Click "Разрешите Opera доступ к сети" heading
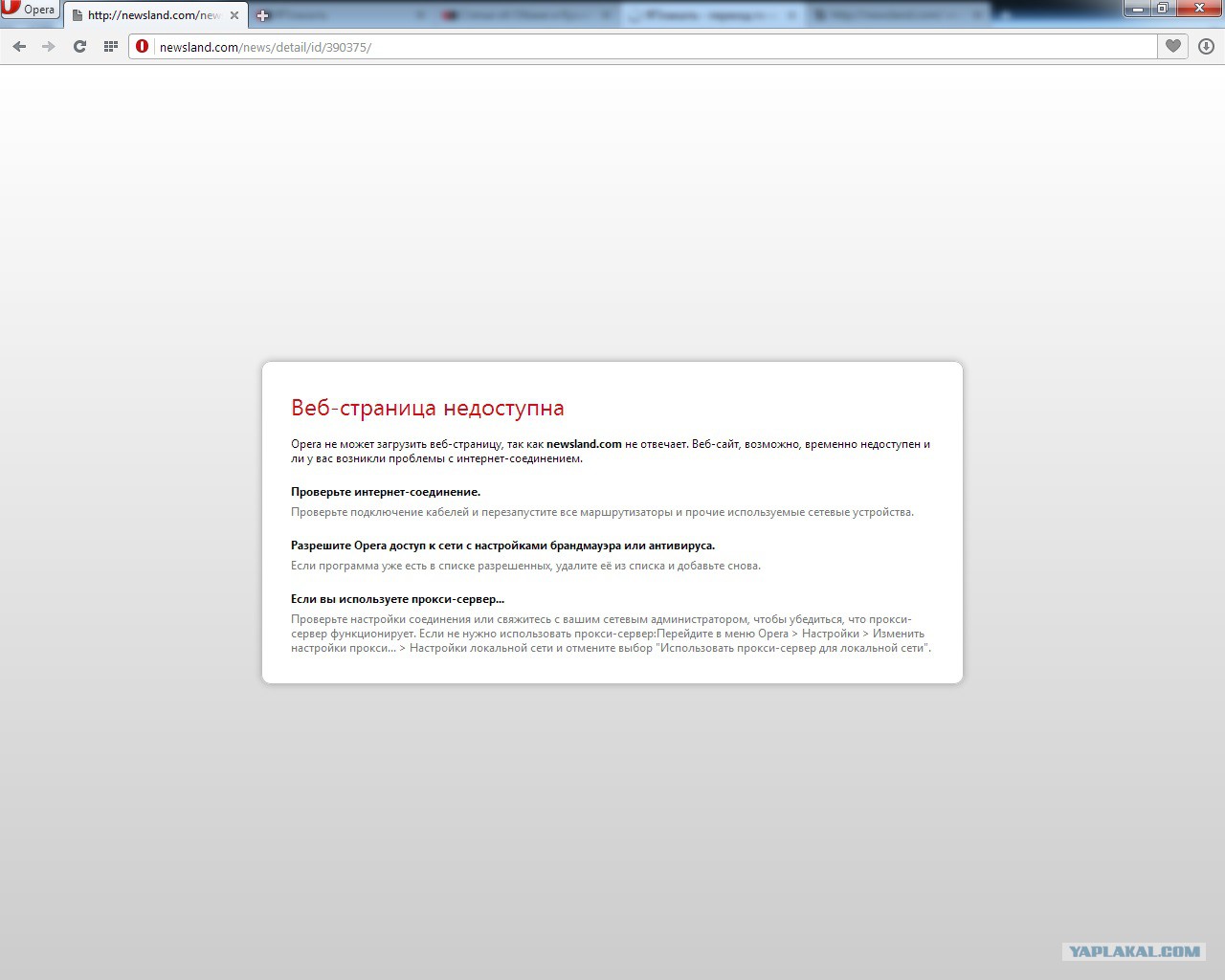This screenshot has width=1225, height=980. pos(503,546)
